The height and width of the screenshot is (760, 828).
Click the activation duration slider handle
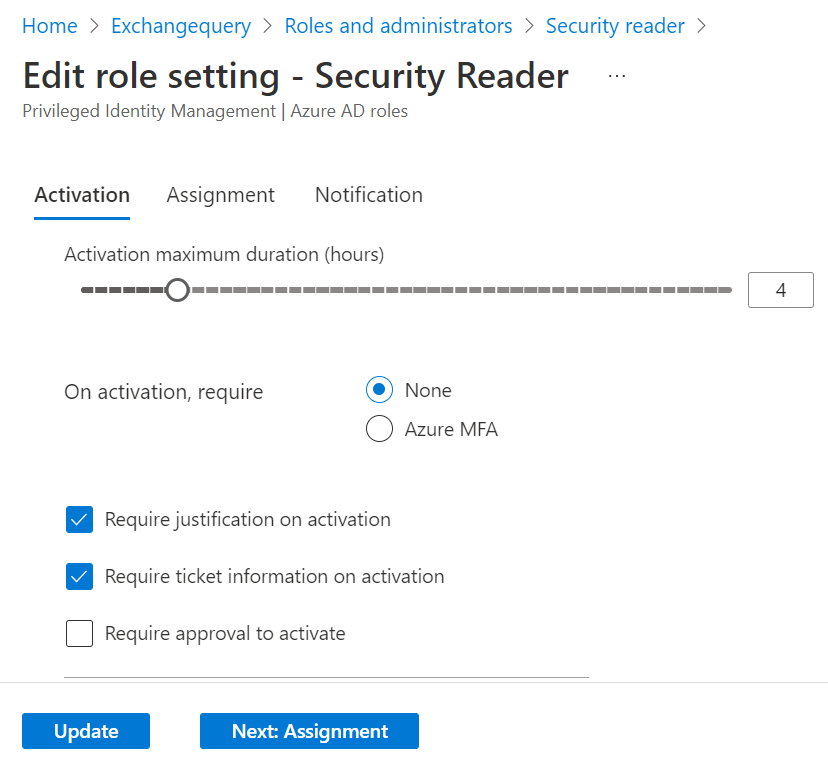pos(177,290)
